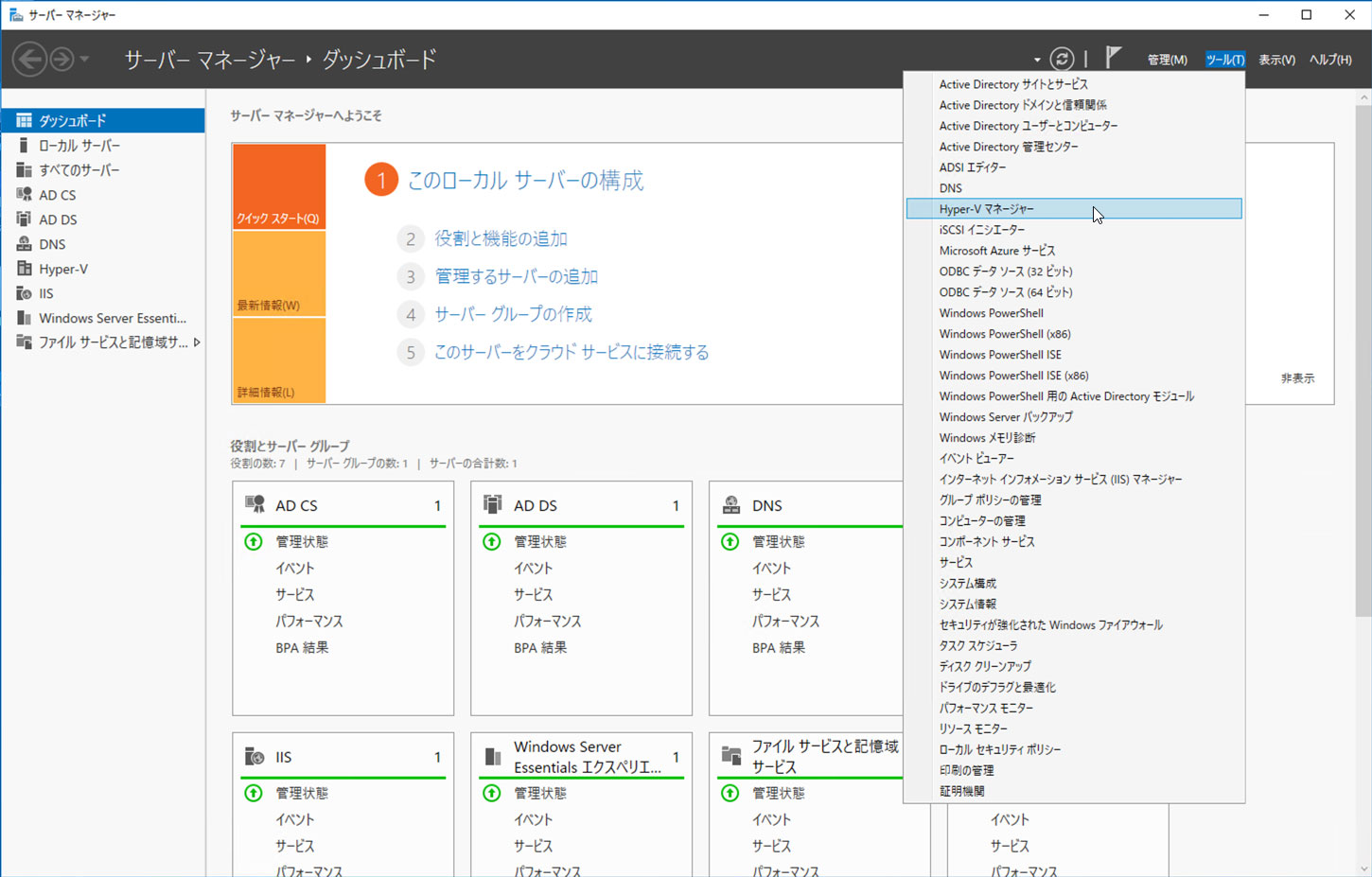Viewport: 1372px width, 877px height.
Task: Open the notifications flag icon
Action: tap(1113, 58)
